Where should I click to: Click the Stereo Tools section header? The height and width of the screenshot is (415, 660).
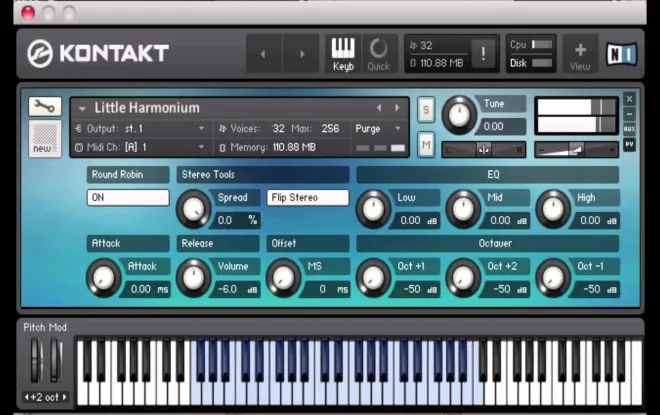(x=263, y=175)
